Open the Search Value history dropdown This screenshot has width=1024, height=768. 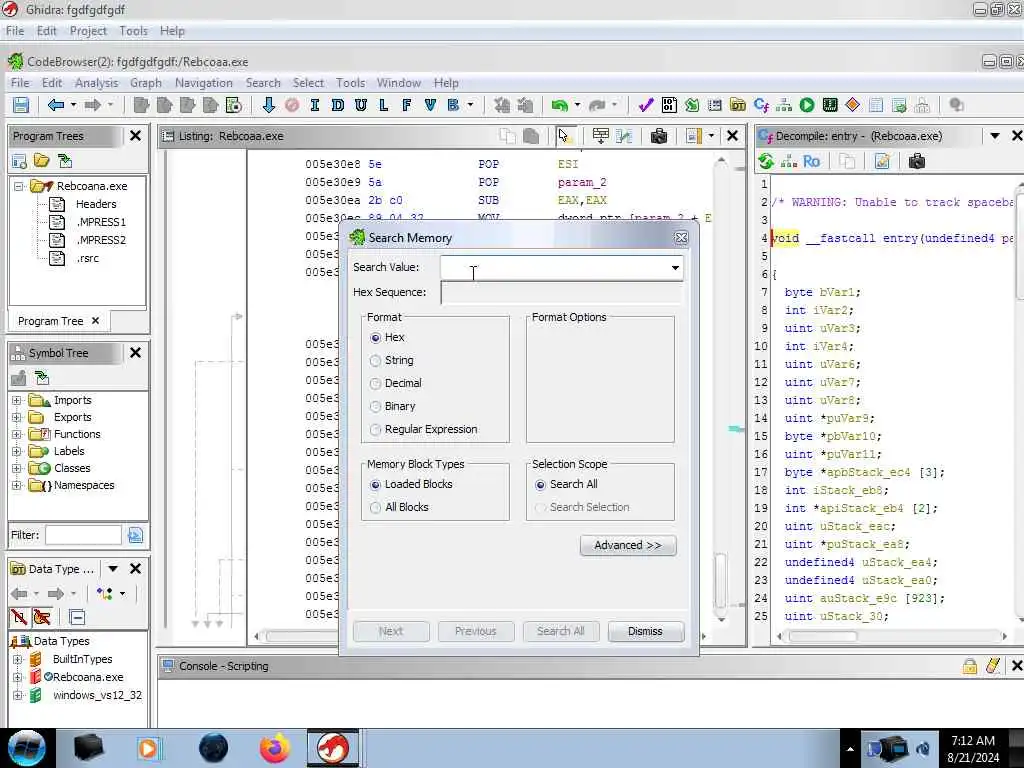click(675, 268)
